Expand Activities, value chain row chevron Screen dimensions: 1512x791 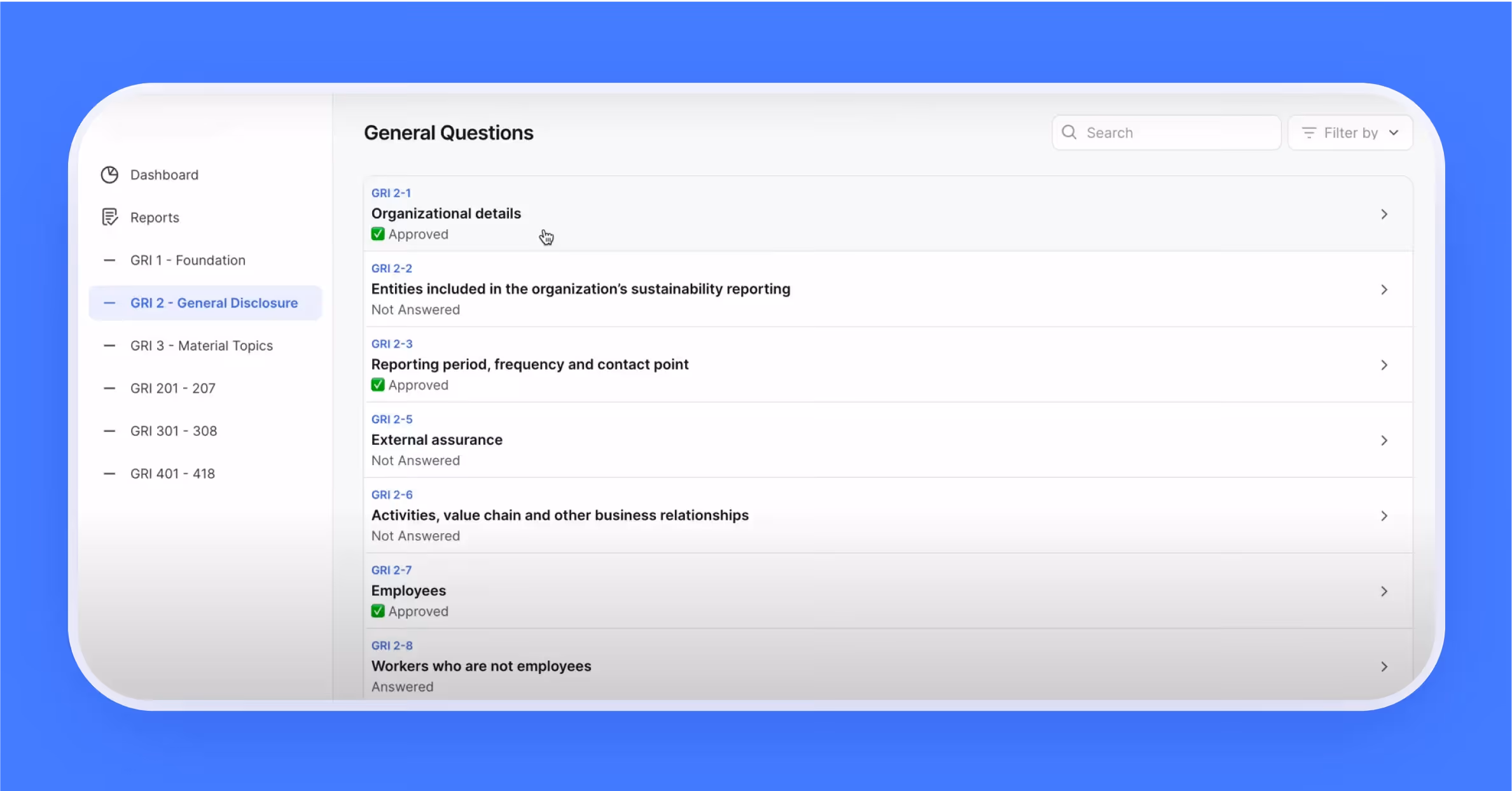point(1384,516)
